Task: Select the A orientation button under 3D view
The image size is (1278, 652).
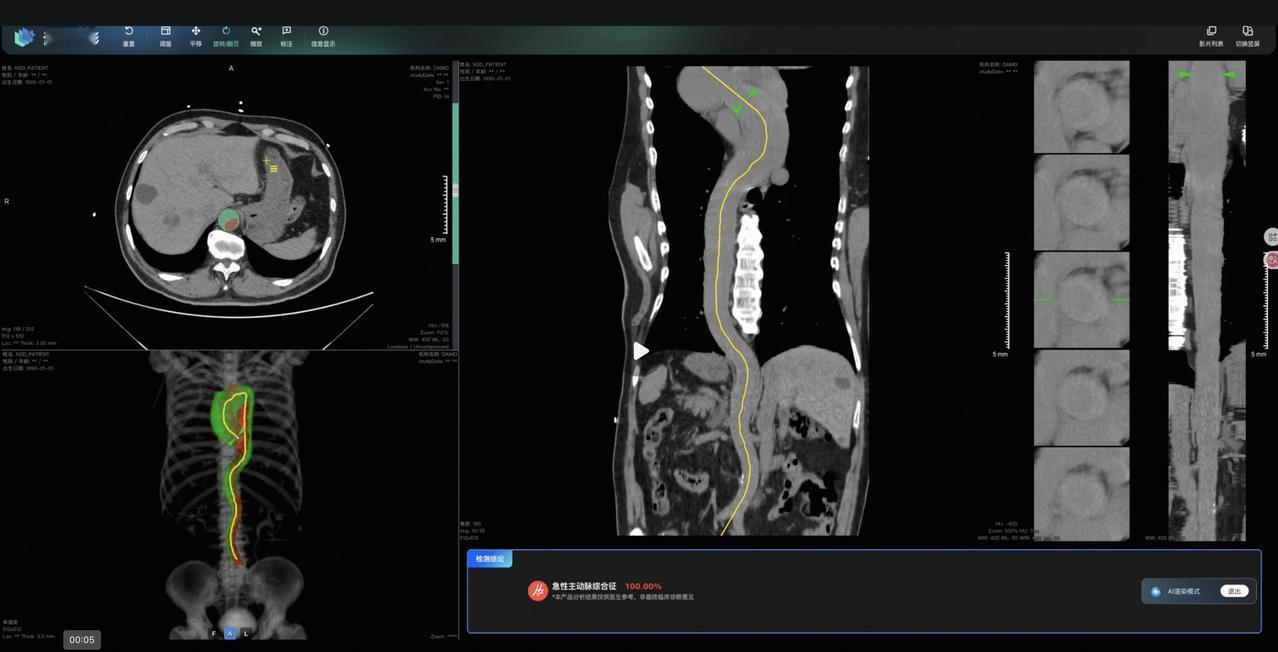Action: pos(230,633)
